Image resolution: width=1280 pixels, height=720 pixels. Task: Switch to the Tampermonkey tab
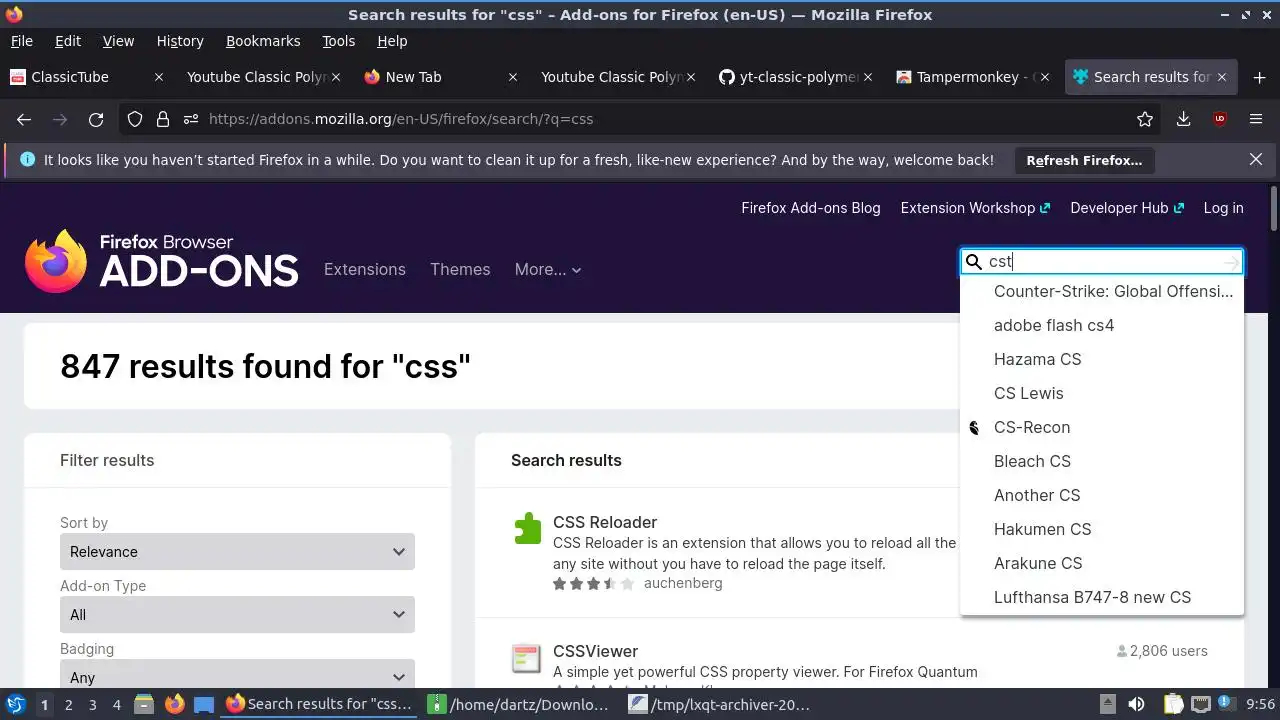tap(973, 77)
